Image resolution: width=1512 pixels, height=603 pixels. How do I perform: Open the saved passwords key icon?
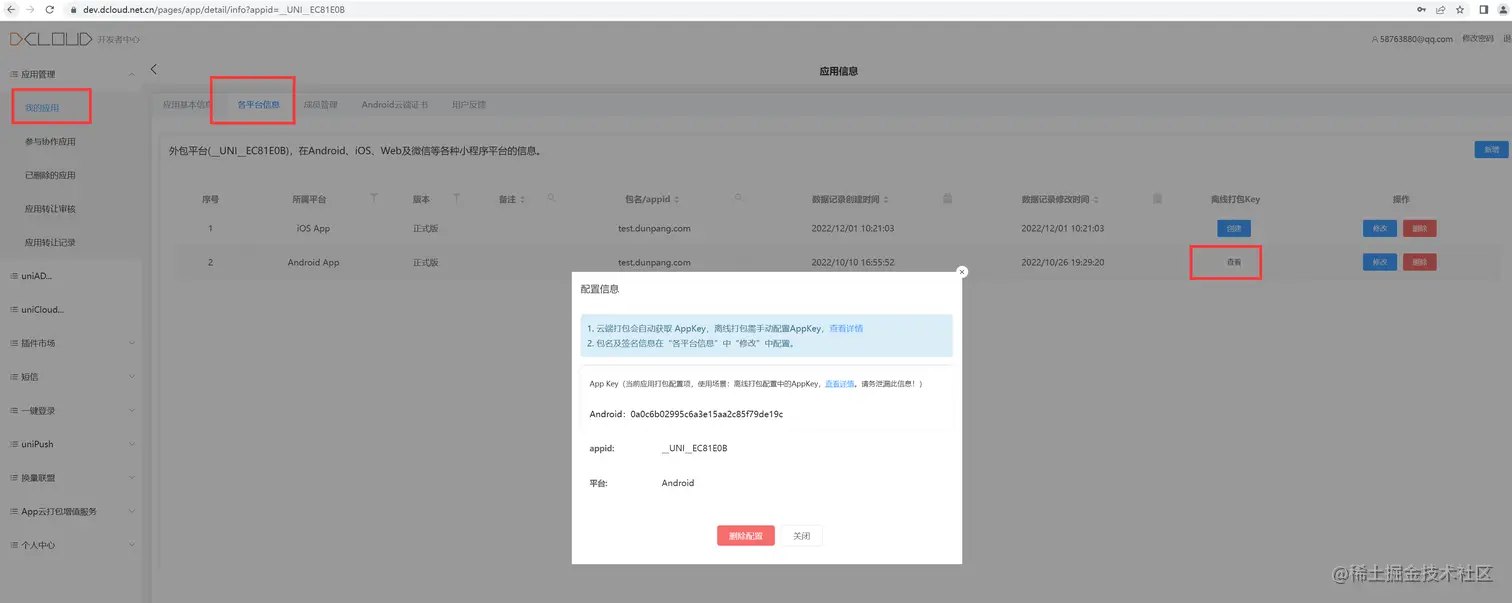coord(1422,9)
